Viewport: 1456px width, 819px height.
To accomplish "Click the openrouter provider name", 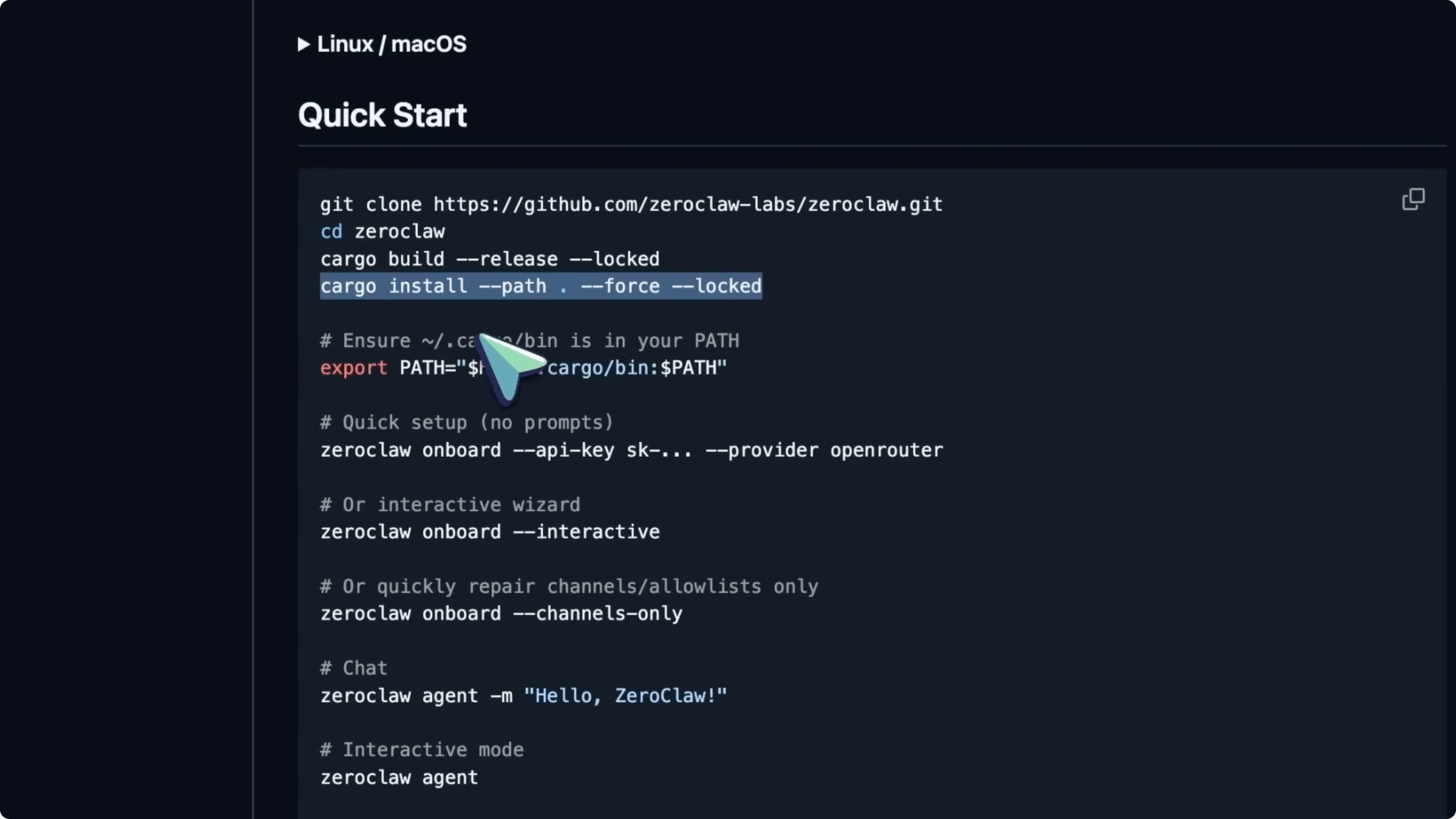I will 886,451.
